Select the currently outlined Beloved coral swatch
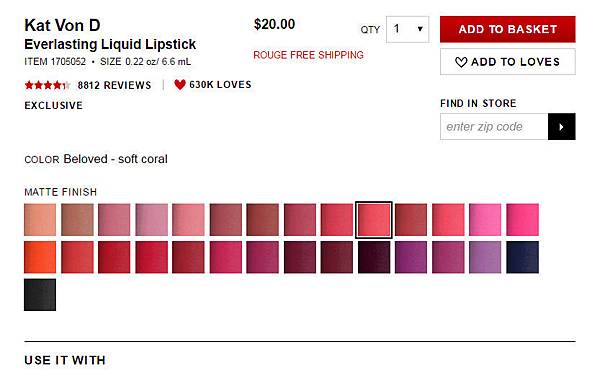The image size is (600, 381). 374,220
